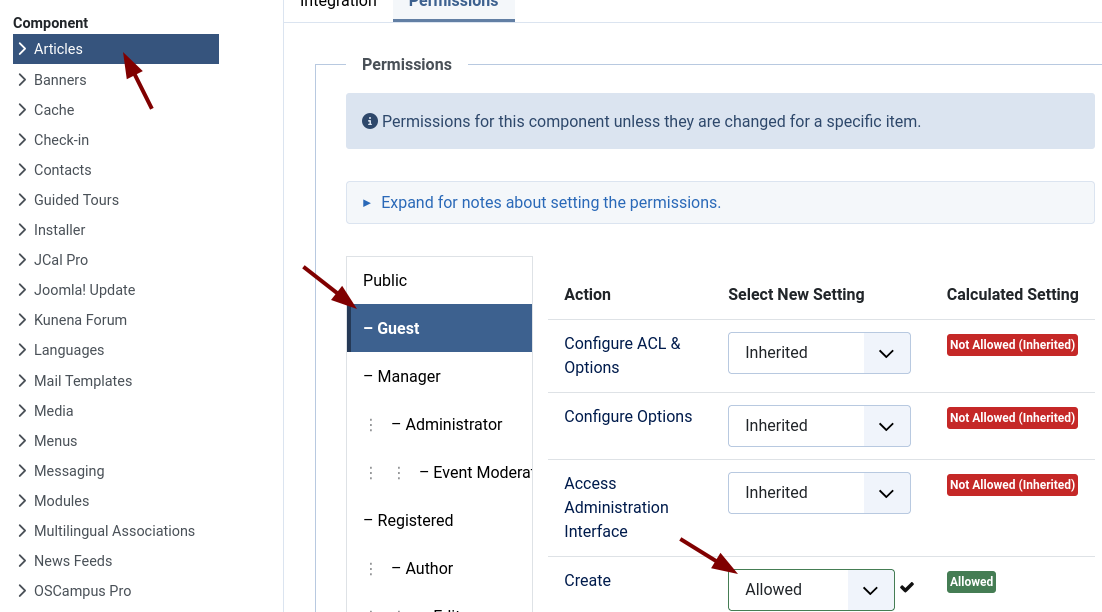
Task: Select the Registered user group
Action: coord(415,521)
